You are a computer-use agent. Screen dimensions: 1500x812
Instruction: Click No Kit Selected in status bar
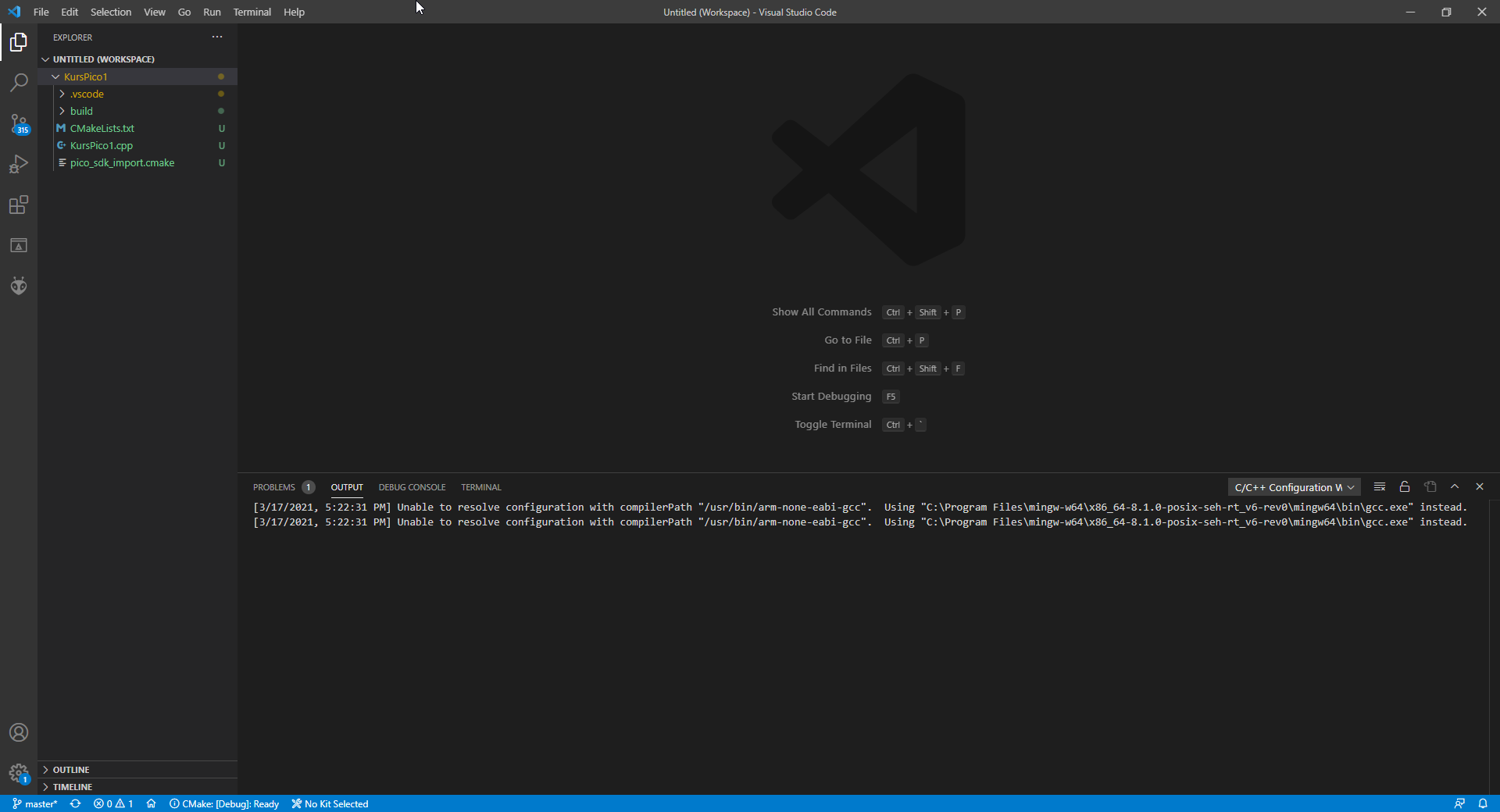pyautogui.click(x=330, y=803)
